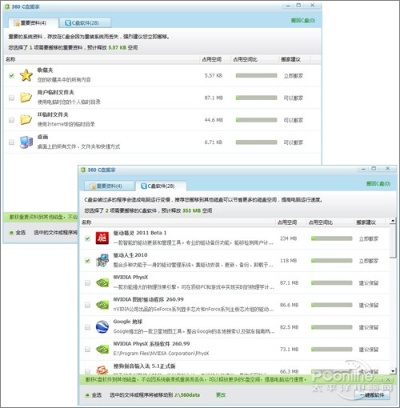400x408 pixels.
Task: Click NVIDIA icon in the 87.1 MB PhysX row
Action: (x=102, y=283)
